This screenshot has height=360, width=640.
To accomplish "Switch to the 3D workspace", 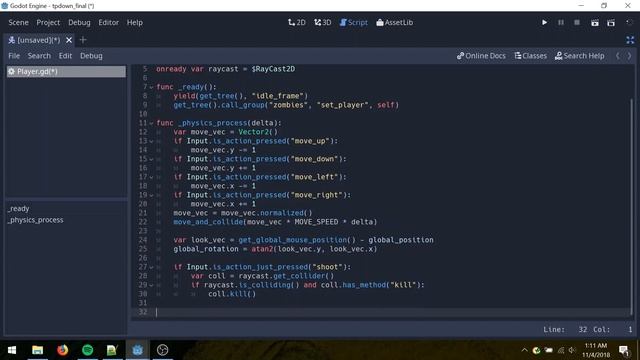I will (x=322, y=22).
